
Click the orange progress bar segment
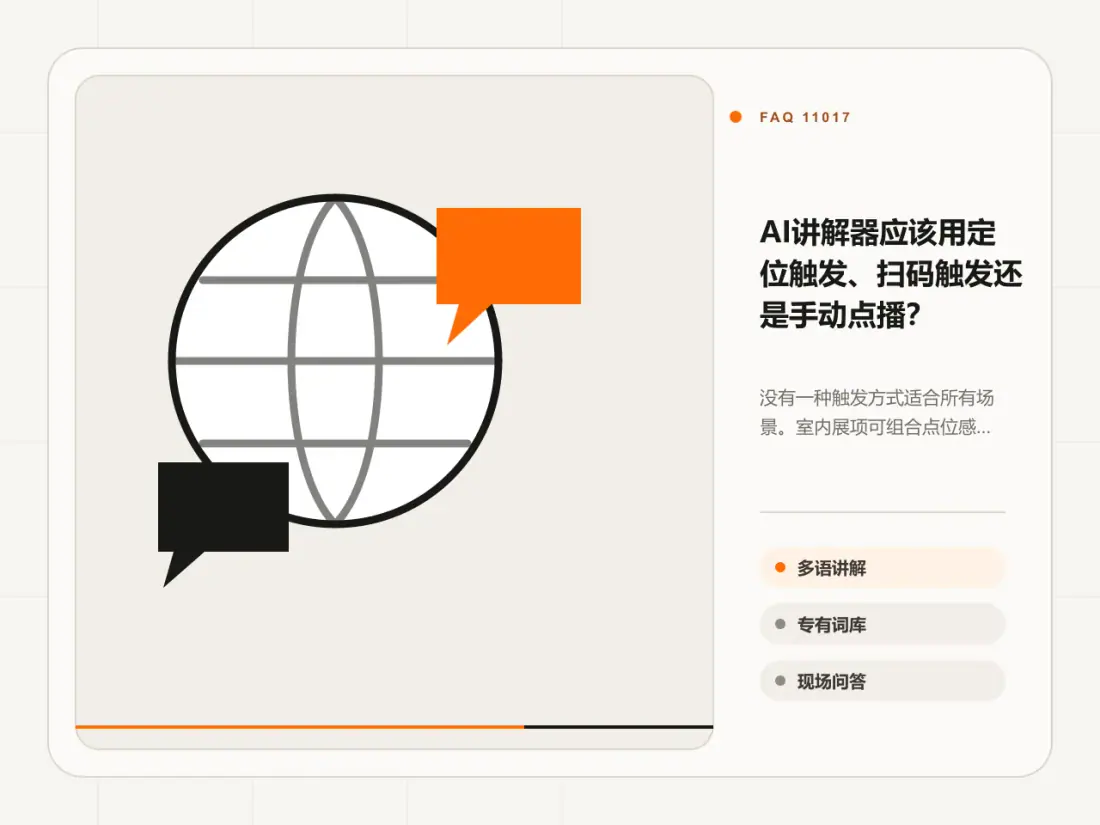(300, 727)
